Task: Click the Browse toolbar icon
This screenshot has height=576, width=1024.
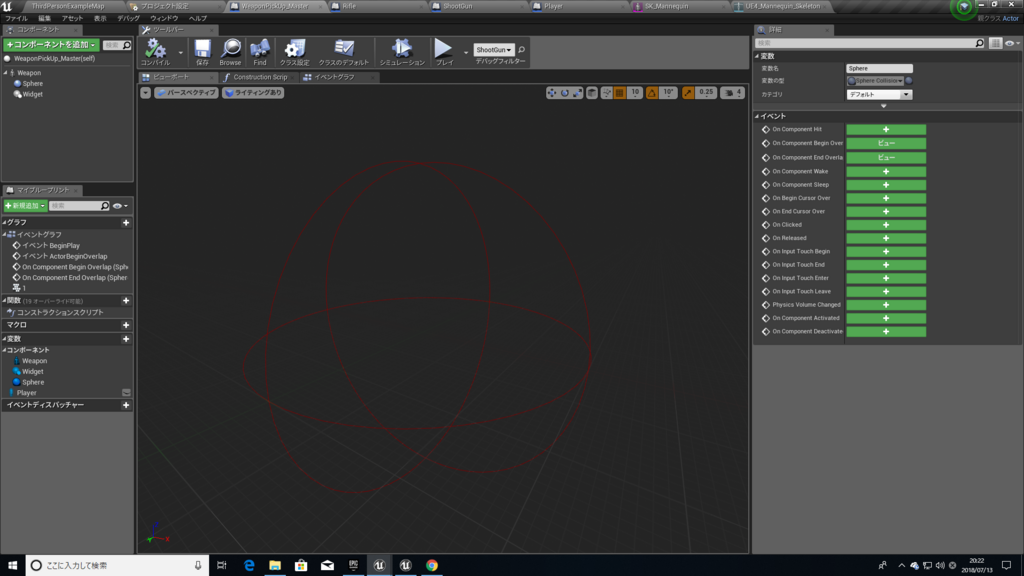Action: point(231,52)
